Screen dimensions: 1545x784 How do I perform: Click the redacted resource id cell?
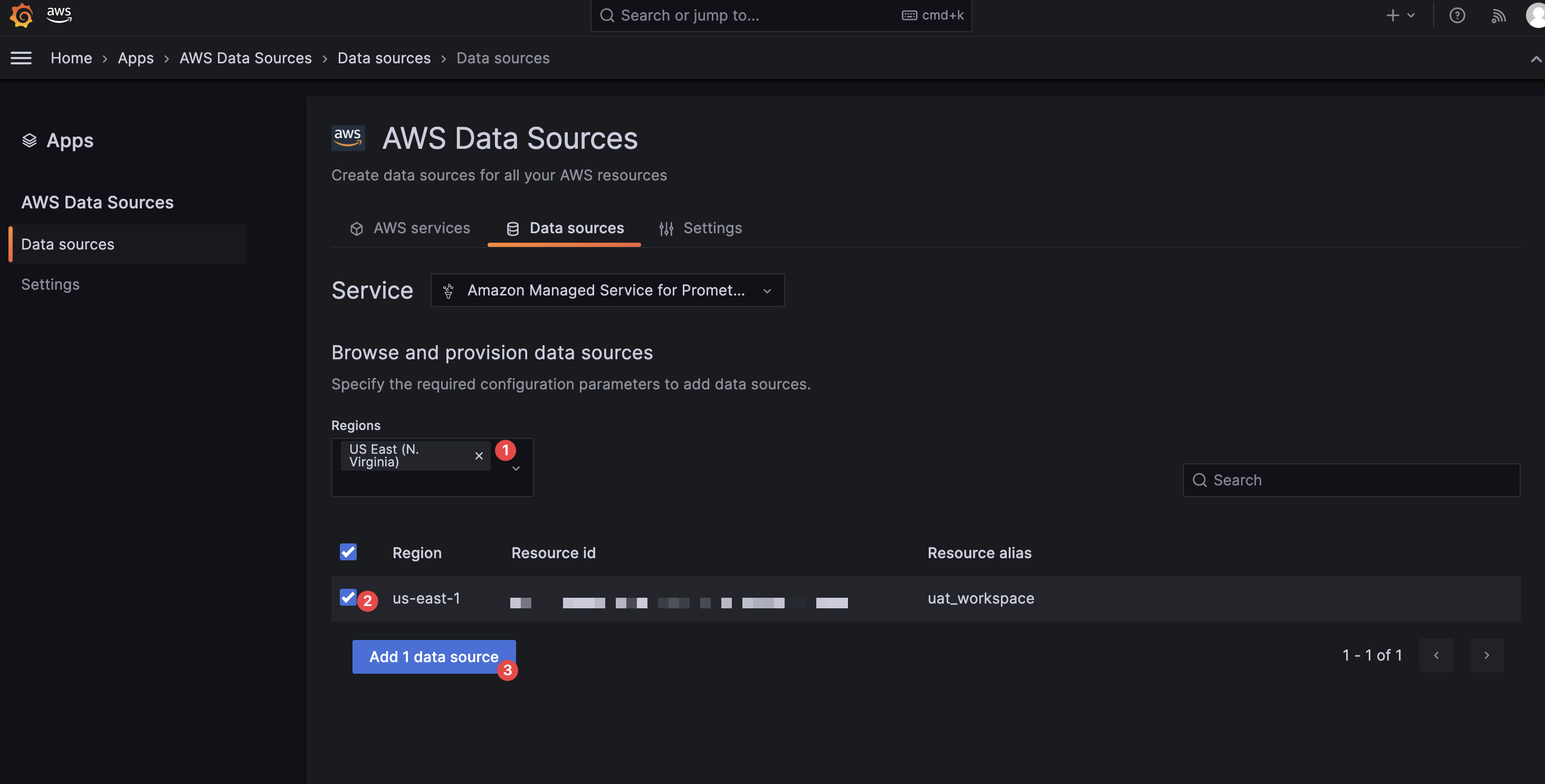(x=679, y=603)
